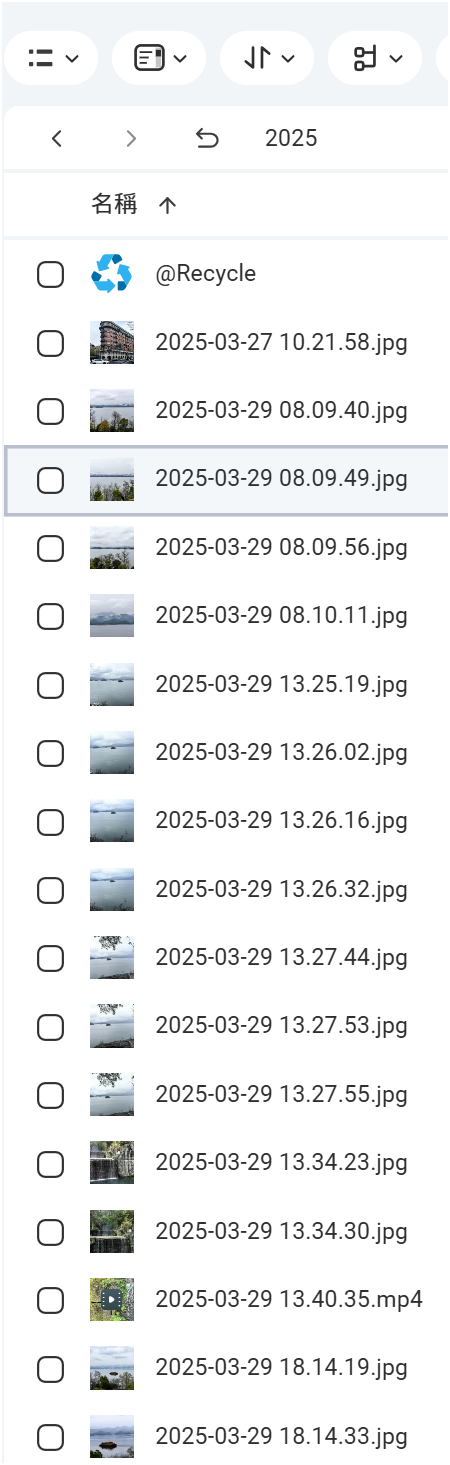
Task: Select the file name 2025-03-29 08.10.11.jpg
Action: [281, 616]
